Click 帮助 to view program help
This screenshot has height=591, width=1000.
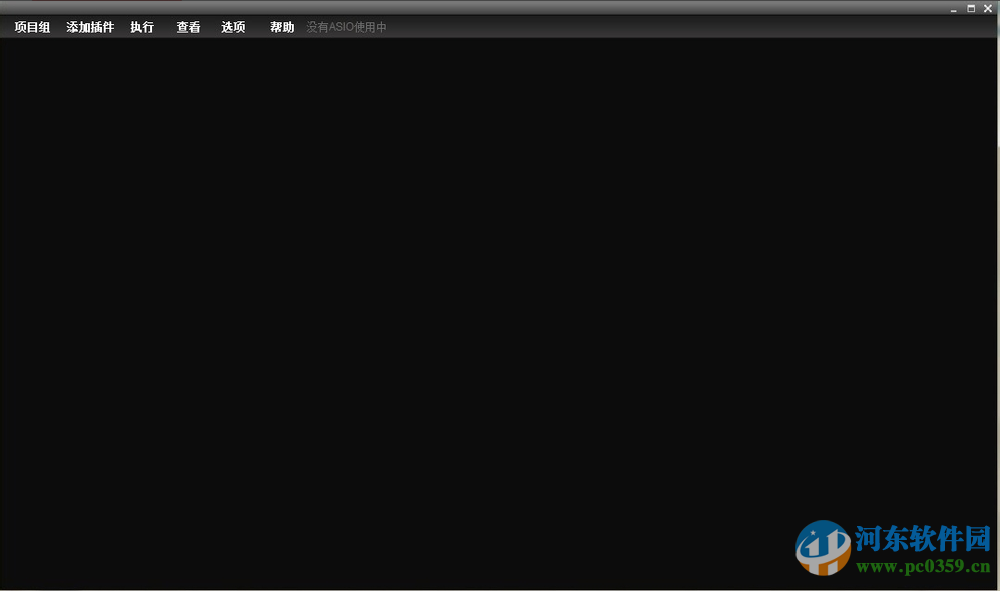[x=281, y=27]
